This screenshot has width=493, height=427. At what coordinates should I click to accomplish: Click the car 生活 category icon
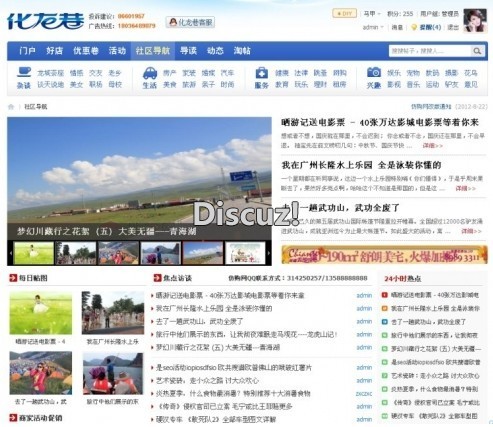pos(150,73)
